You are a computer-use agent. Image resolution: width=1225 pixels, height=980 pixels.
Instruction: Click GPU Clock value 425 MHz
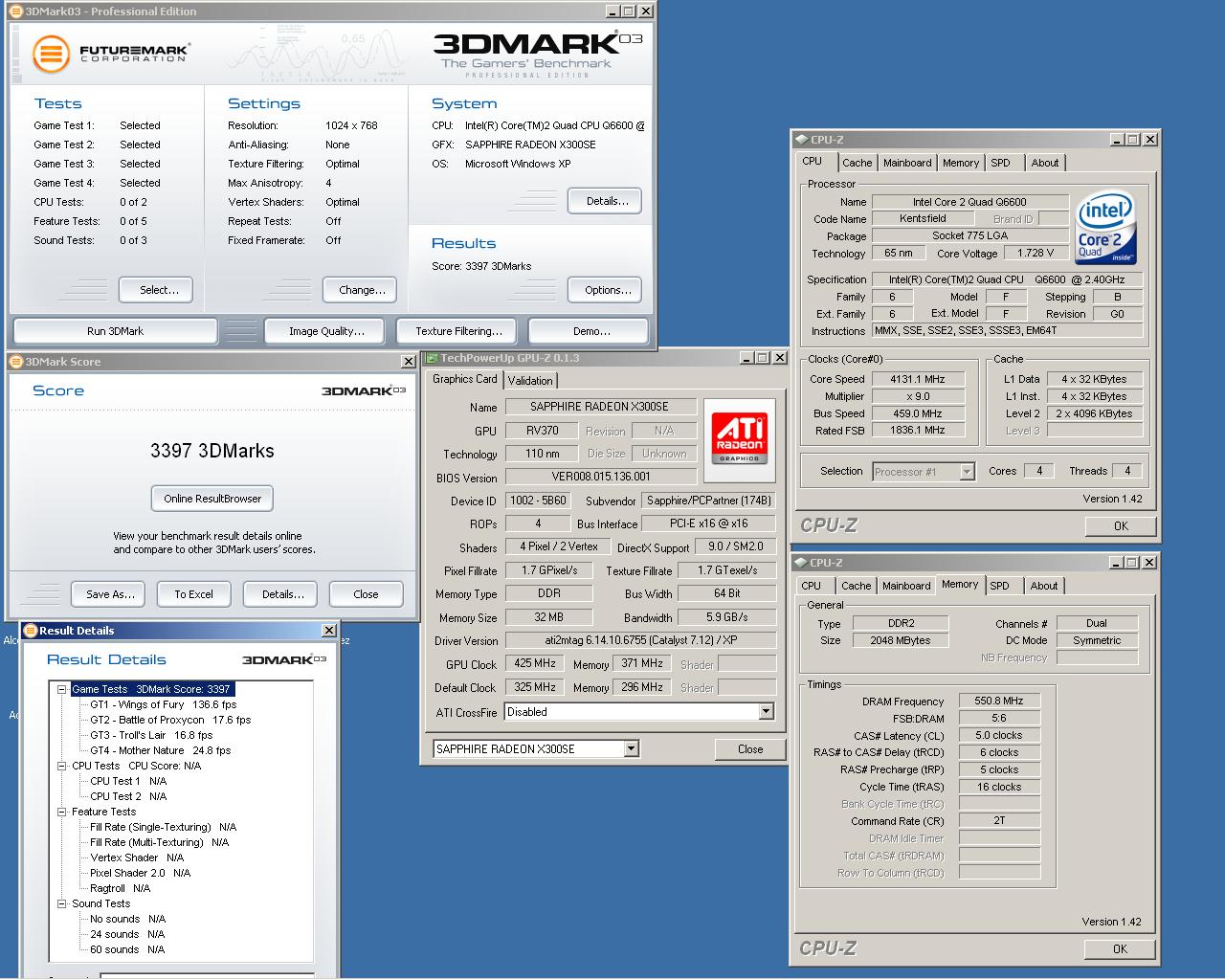[535, 663]
